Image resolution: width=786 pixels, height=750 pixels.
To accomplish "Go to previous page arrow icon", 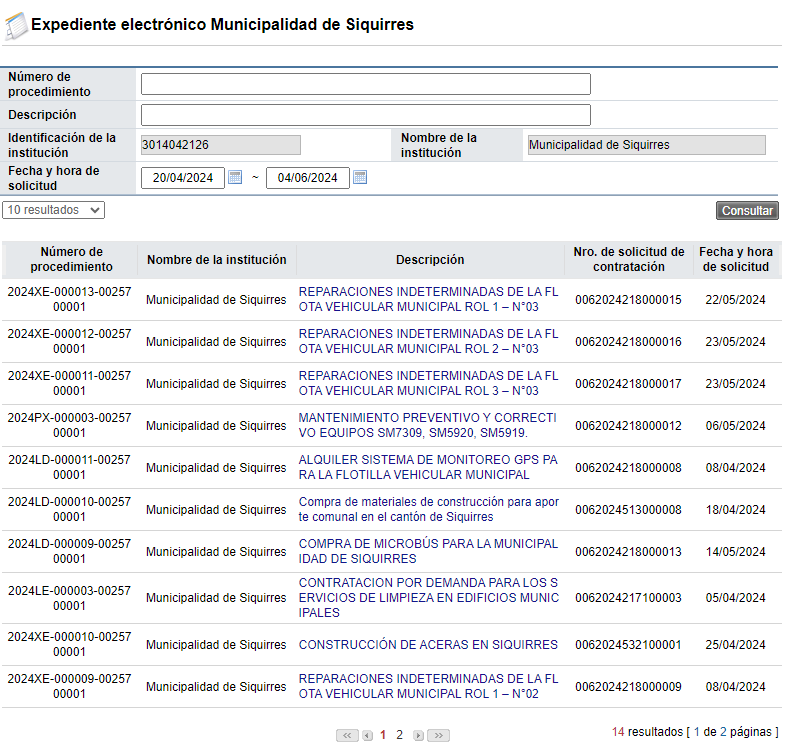I will pyautogui.click(x=367, y=735).
